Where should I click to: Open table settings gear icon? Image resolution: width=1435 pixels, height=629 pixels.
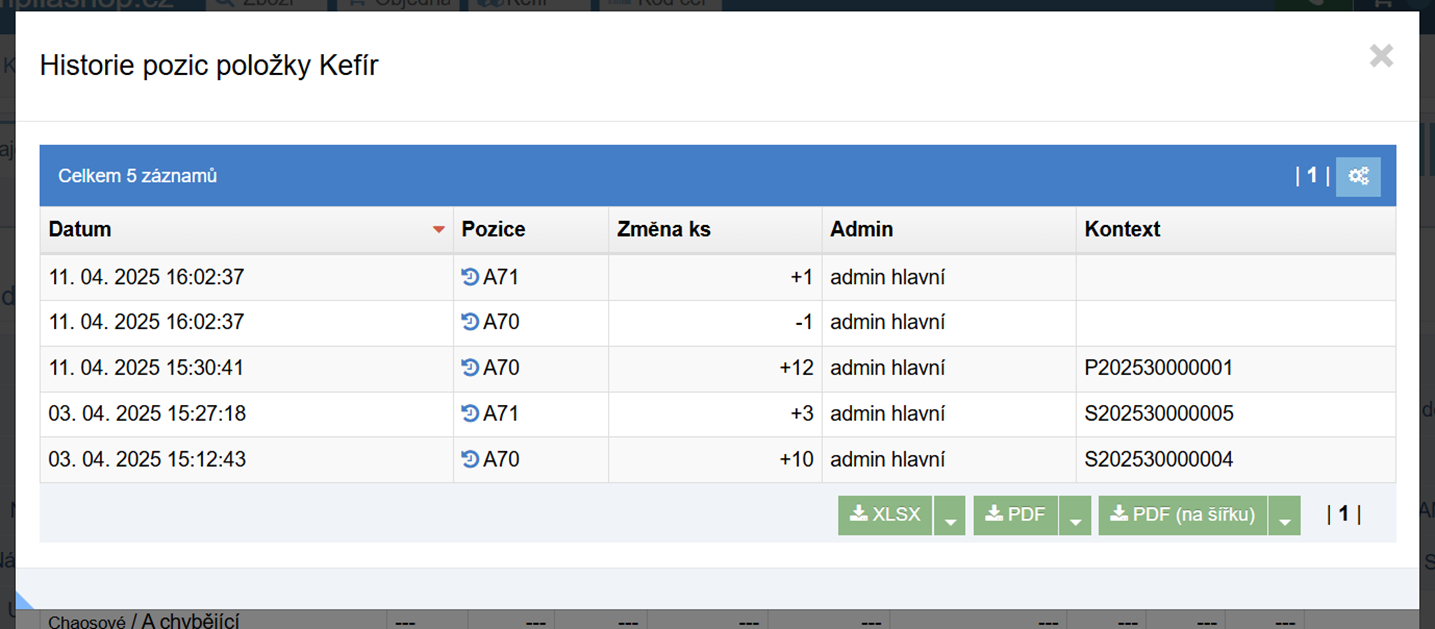pyautogui.click(x=1358, y=176)
